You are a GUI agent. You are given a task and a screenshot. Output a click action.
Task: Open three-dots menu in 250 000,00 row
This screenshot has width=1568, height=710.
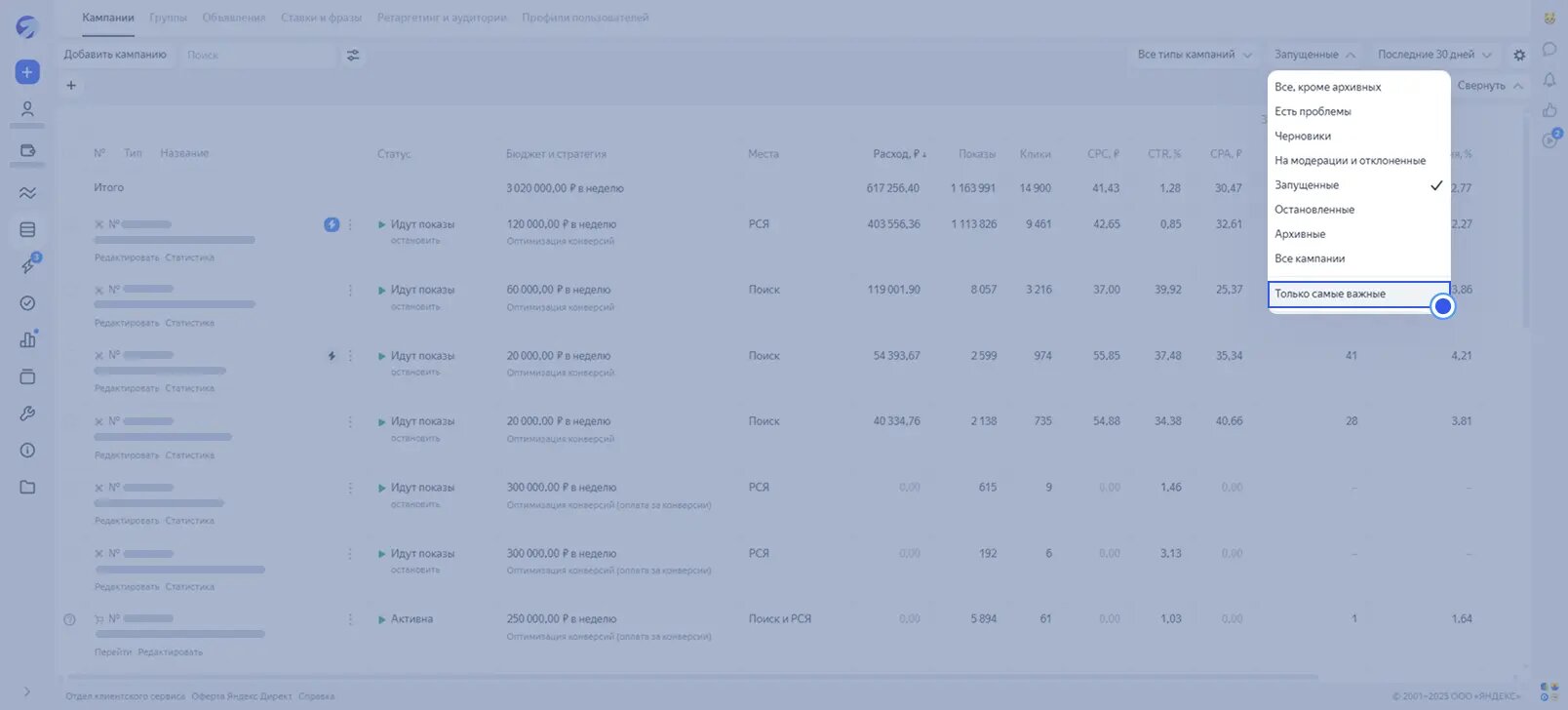point(350,619)
